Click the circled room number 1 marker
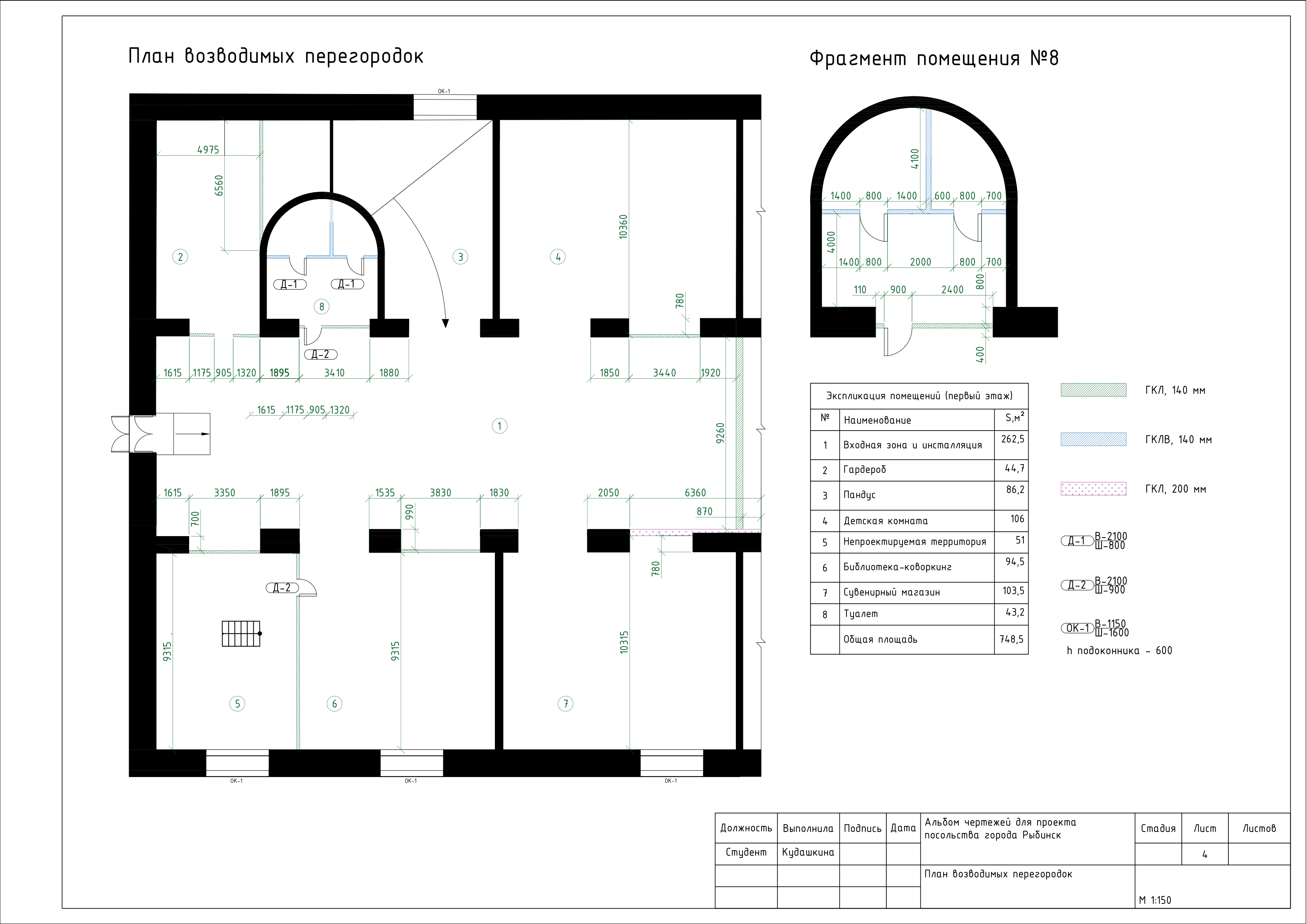The height and width of the screenshot is (924, 1307). (x=499, y=426)
